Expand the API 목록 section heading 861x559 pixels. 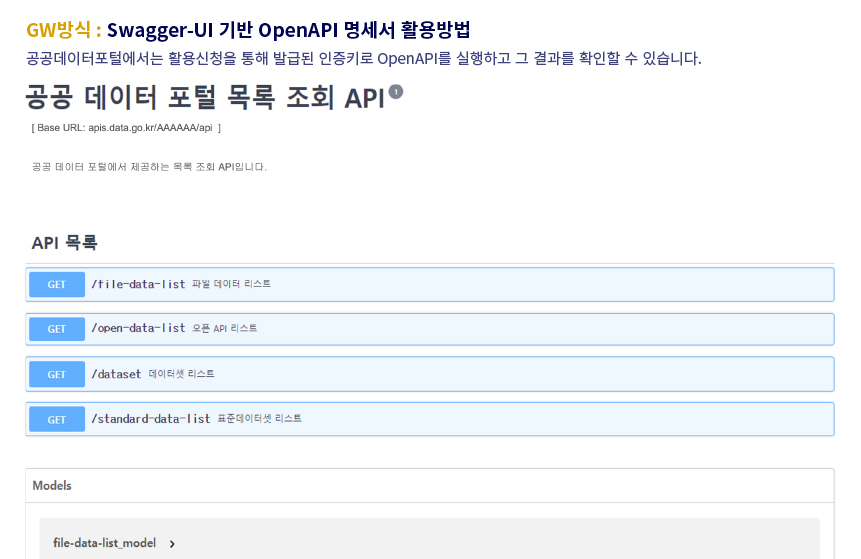point(64,243)
